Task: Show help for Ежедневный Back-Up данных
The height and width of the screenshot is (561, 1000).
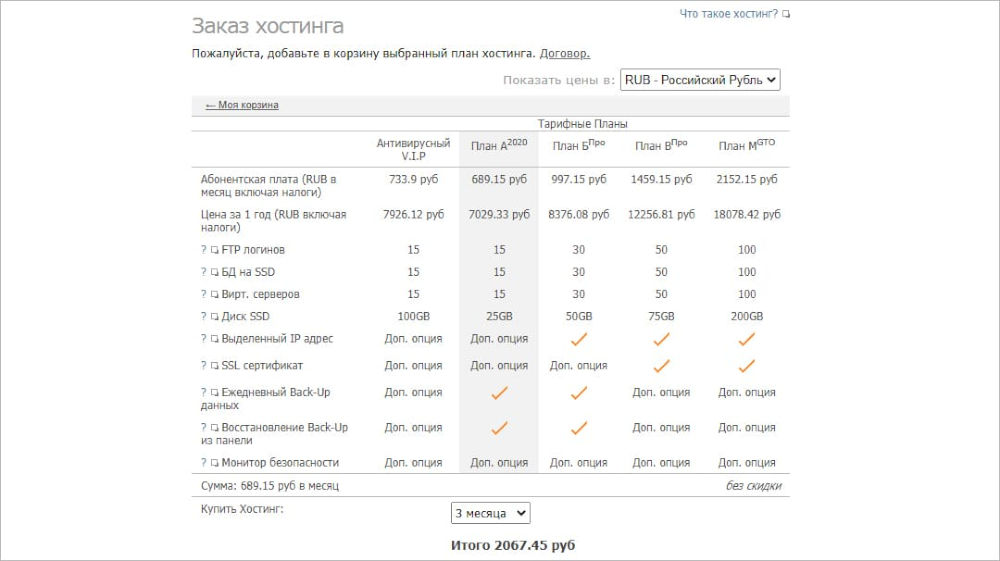Action: [204, 393]
